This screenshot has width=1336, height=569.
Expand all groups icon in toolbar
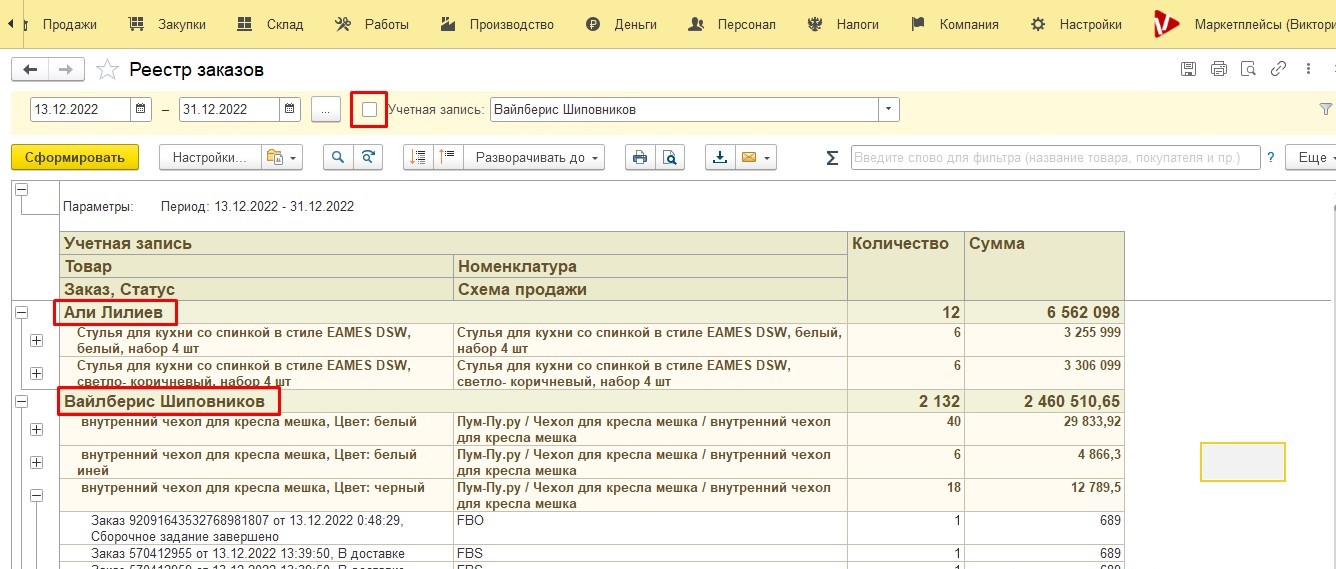[448, 157]
